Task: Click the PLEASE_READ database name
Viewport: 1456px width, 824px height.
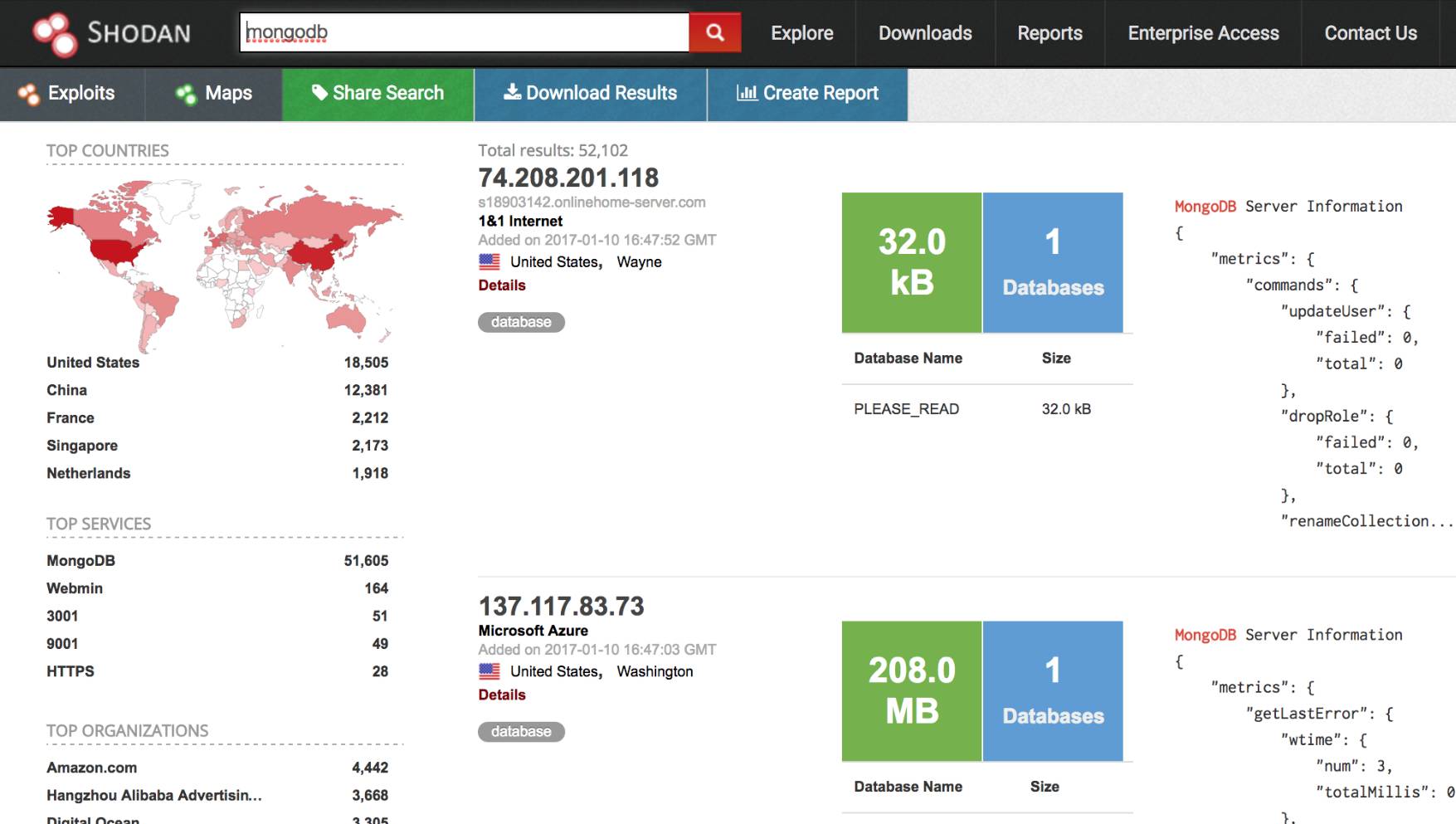Action: (x=906, y=409)
